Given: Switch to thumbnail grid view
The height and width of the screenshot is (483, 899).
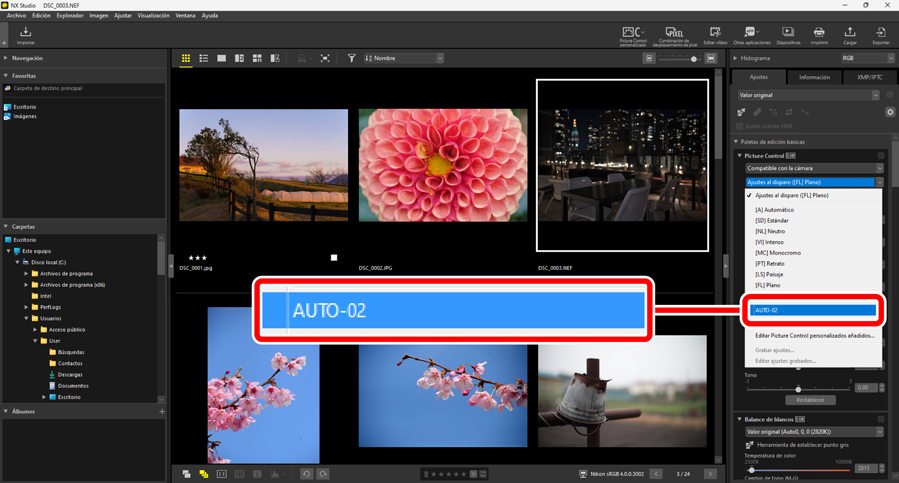Looking at the screenshot, I should click(x=186, y=59).
